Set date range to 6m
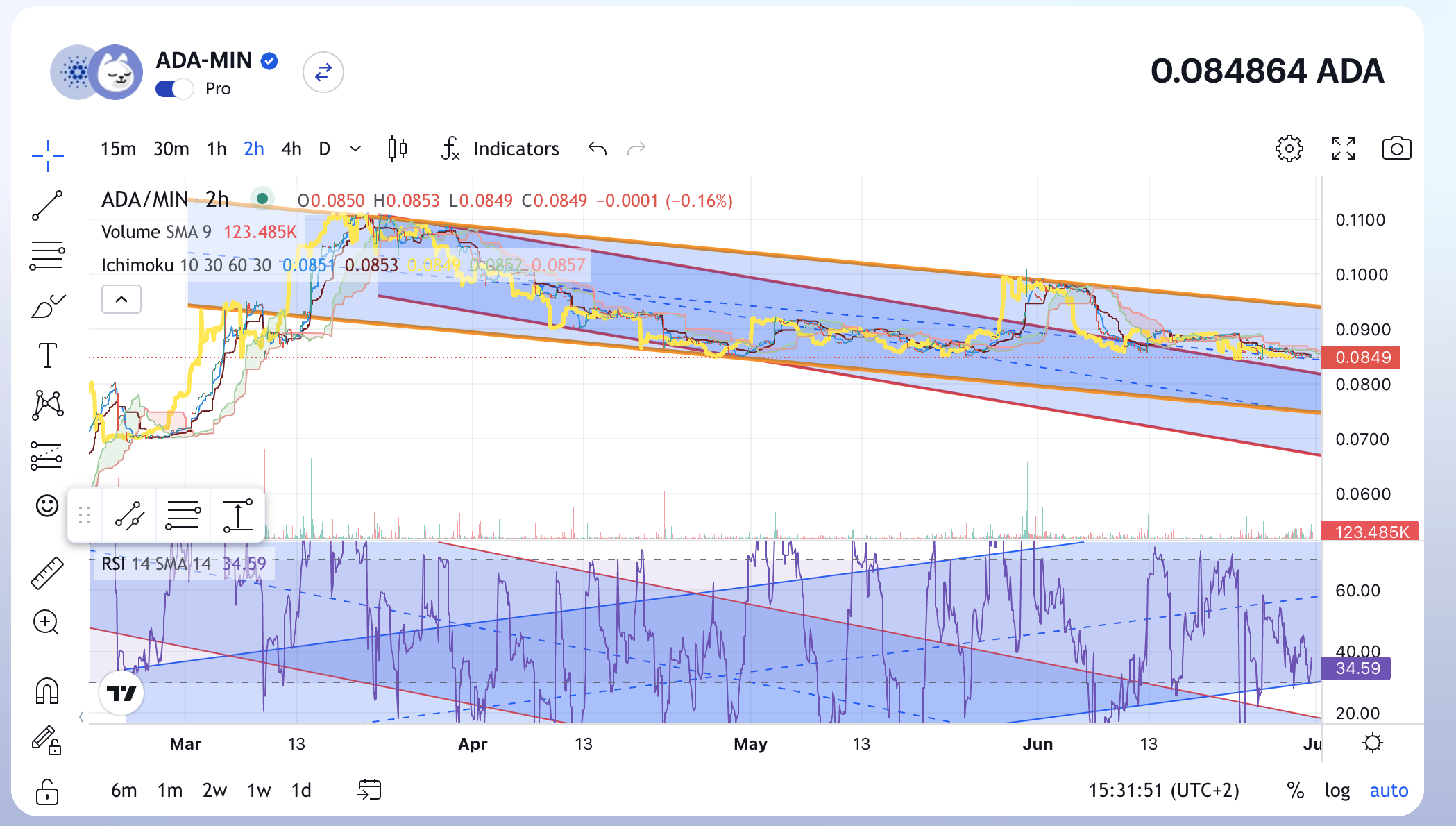Viewport: 1456px width, 826px height. coord(124,791)
